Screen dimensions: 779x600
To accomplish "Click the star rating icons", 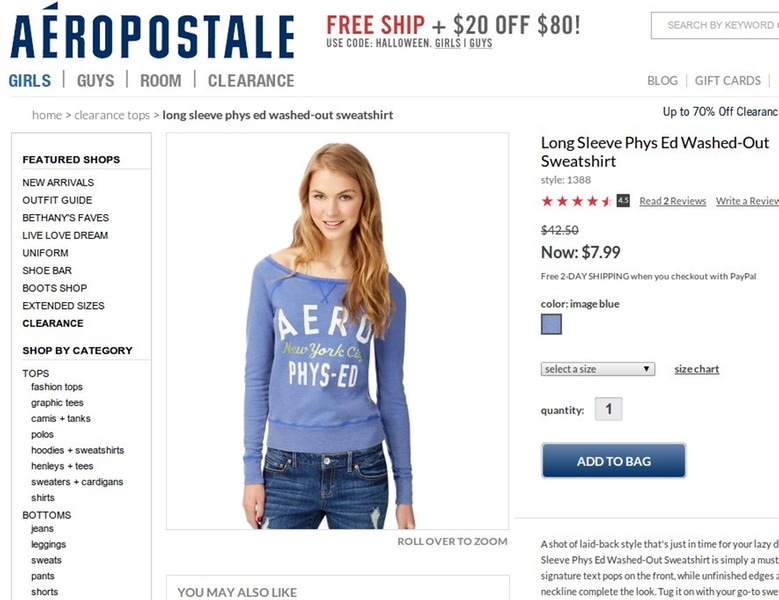I will [x=577, y=201].
